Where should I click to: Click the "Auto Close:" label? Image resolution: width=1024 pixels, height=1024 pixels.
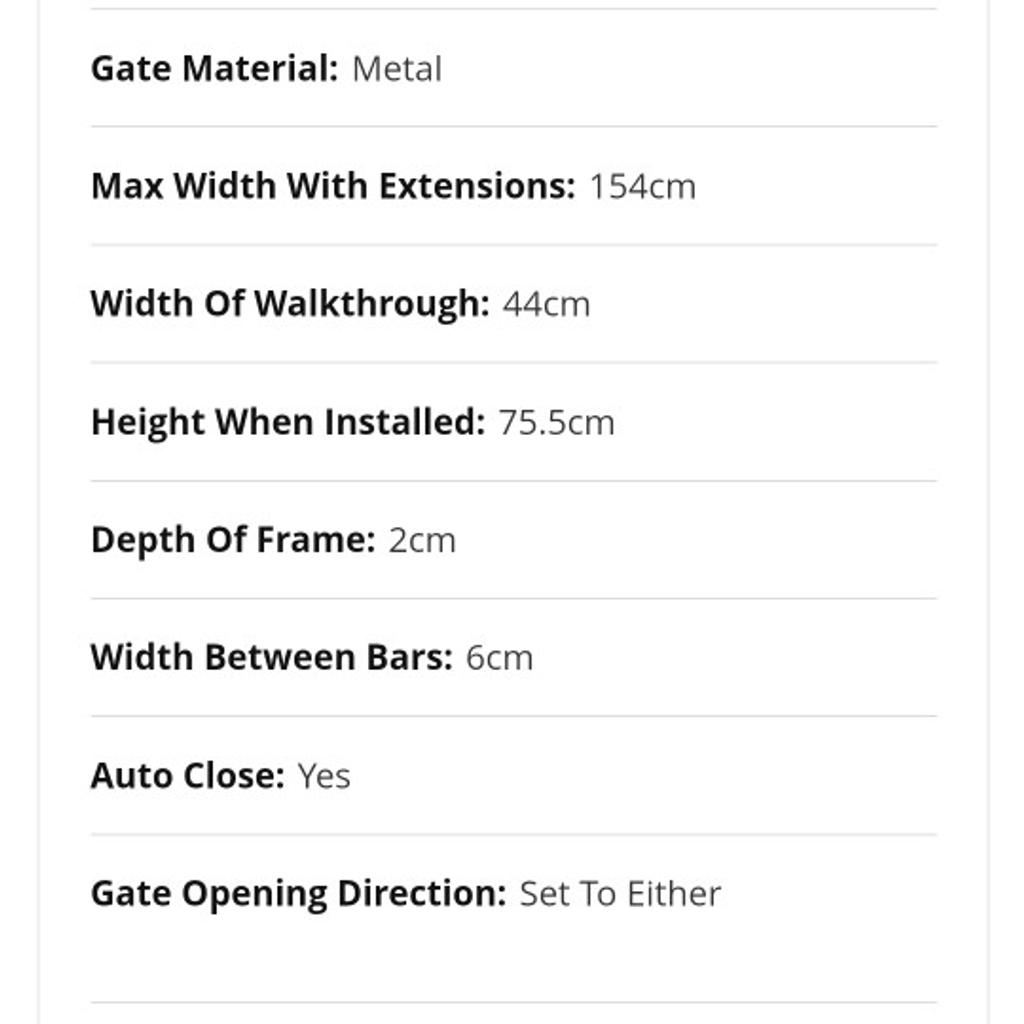(x=187, y=776)
